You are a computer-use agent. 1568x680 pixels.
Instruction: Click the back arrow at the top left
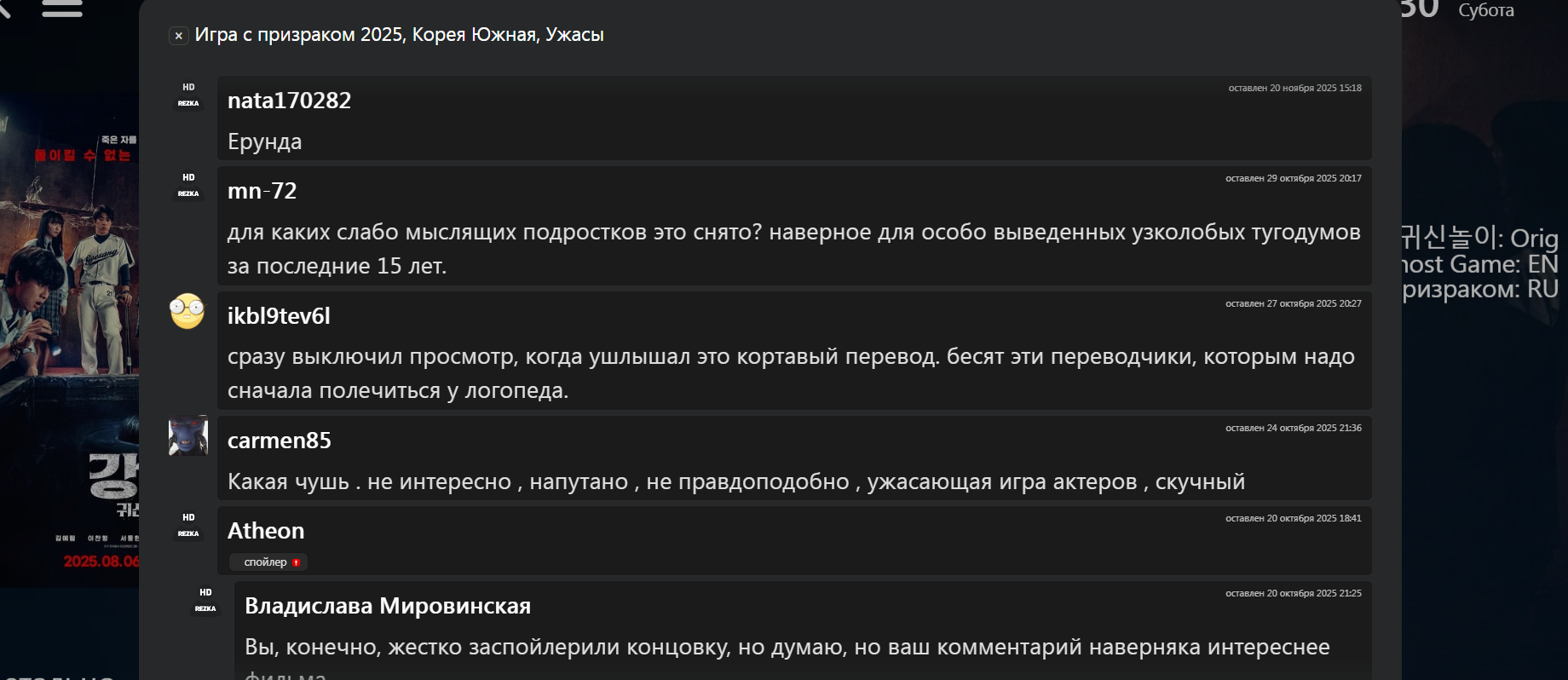pyautogui.click(x=5, y=8)
